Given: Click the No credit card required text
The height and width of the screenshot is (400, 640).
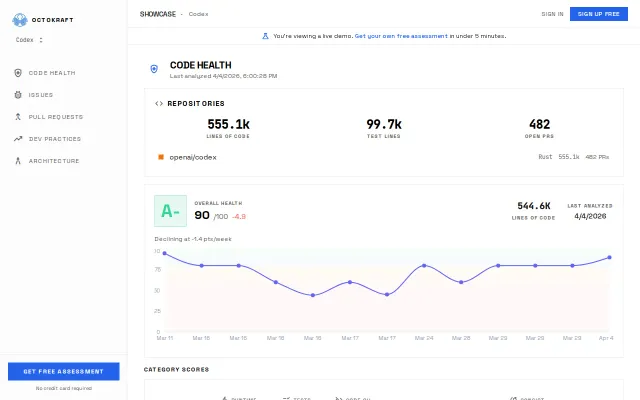Looking at the screenshot, I should pyautogui.click(x=64, y=388).
